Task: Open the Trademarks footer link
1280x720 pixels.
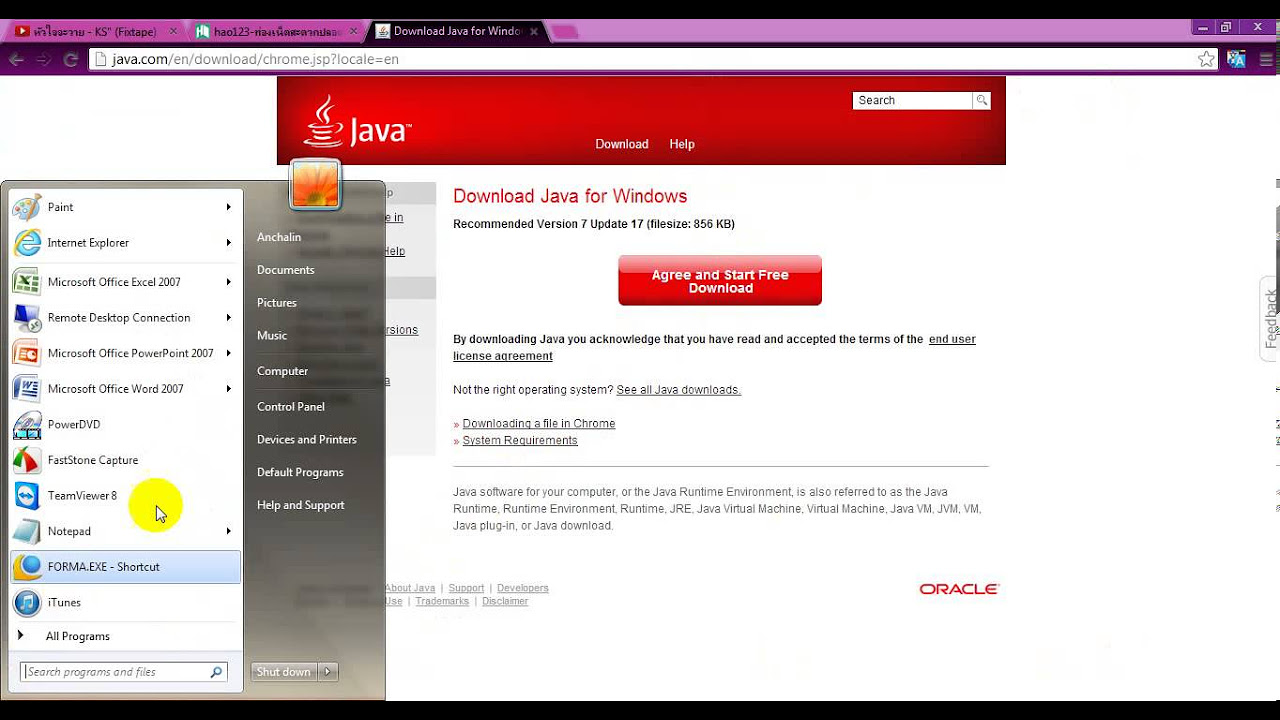Action: (x=442, y=602)
